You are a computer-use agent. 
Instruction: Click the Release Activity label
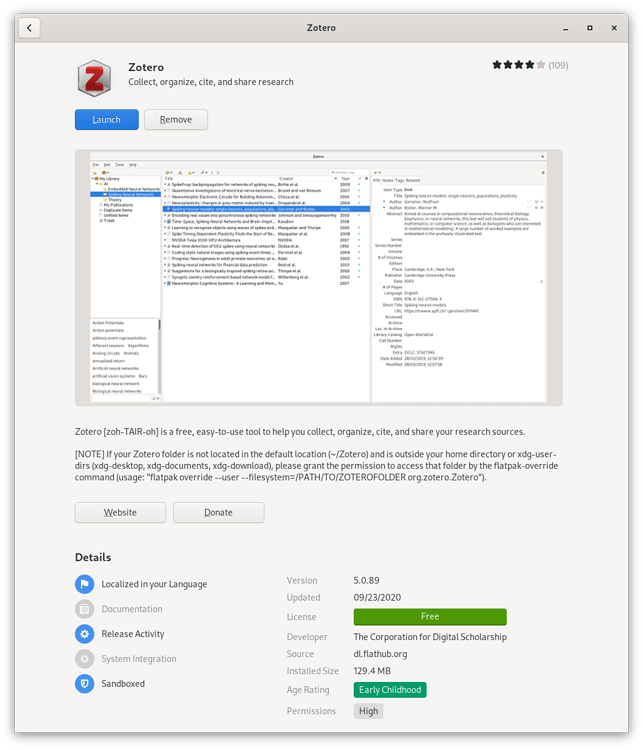133,634
